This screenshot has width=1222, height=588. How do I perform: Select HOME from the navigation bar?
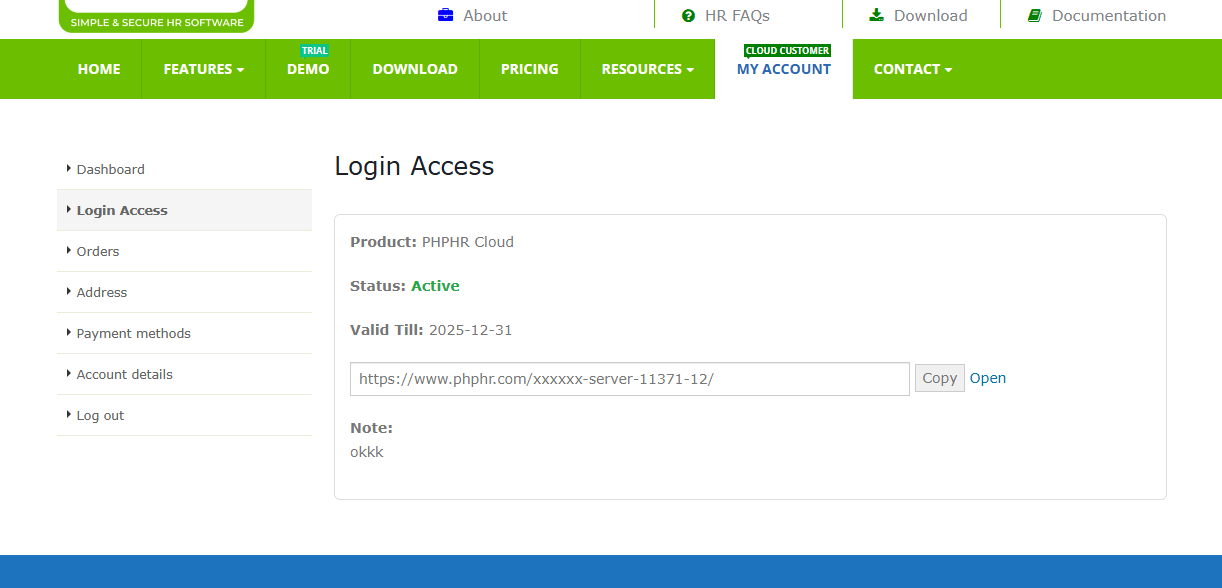click(x=99, y=69)
